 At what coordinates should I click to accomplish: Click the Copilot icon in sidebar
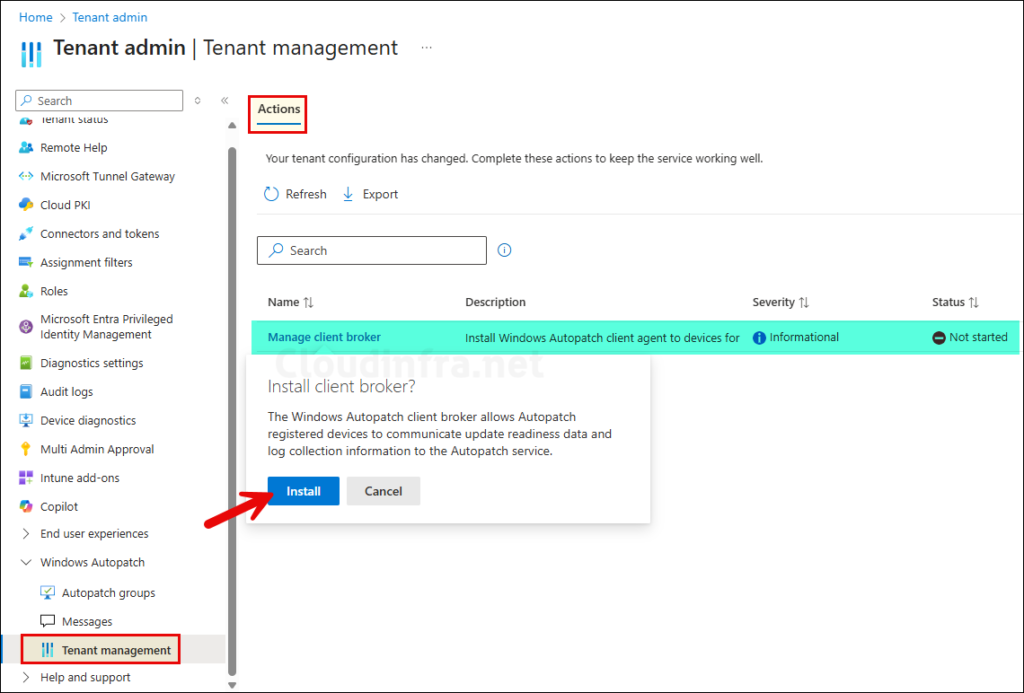click(x=26, y=507)
